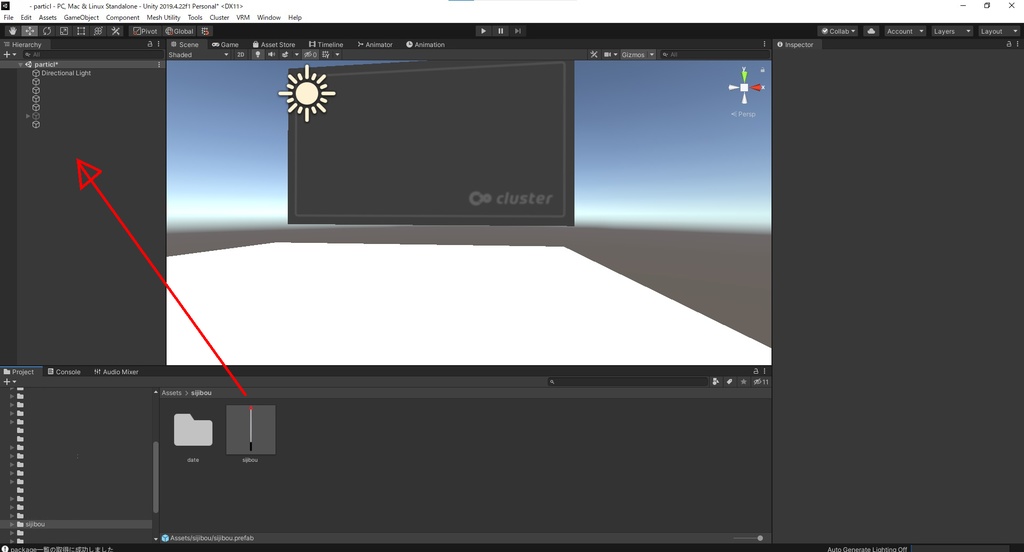Click the Hierarchy search field
The height and width of the screenshot is (552, 1024).
tap(91, 55)
